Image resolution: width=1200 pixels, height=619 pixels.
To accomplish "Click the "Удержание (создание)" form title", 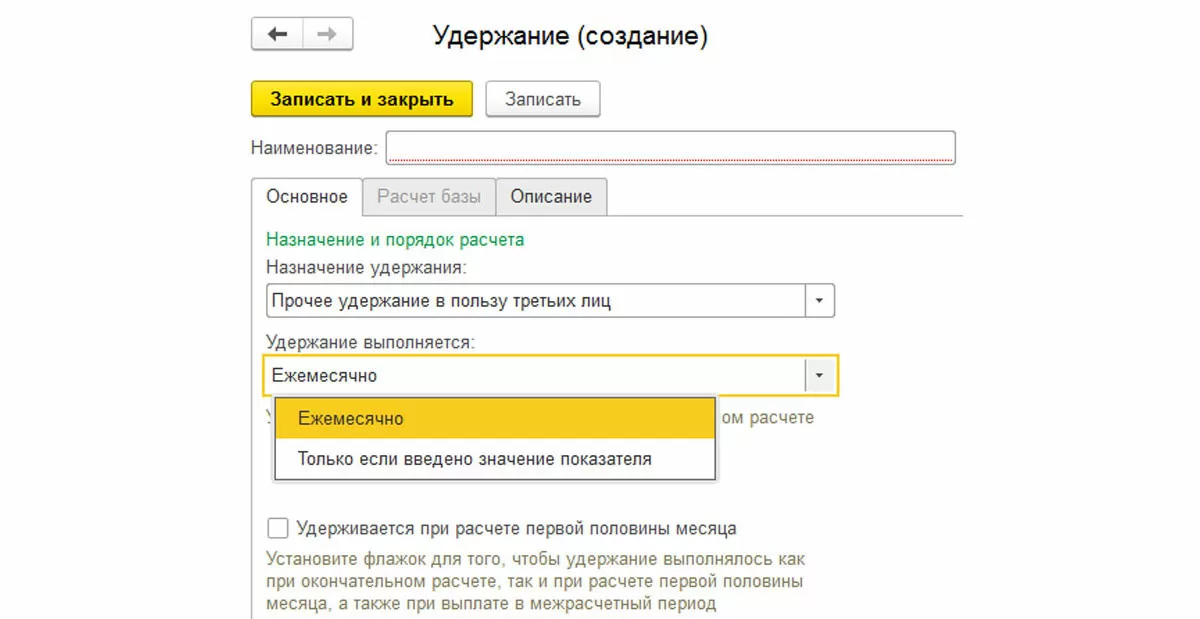I will point(570,37).
